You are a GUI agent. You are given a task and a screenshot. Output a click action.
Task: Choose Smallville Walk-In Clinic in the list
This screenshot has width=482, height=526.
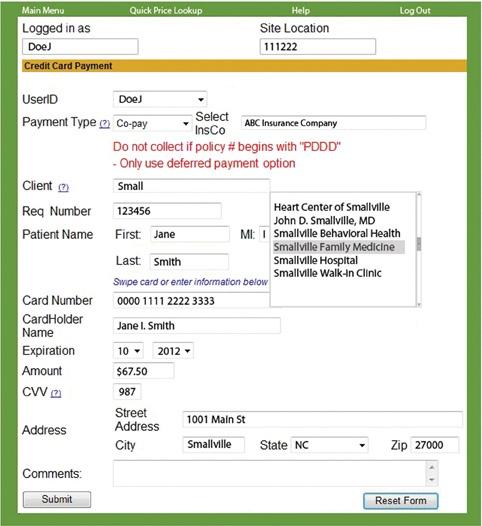[x=327, y=273]
